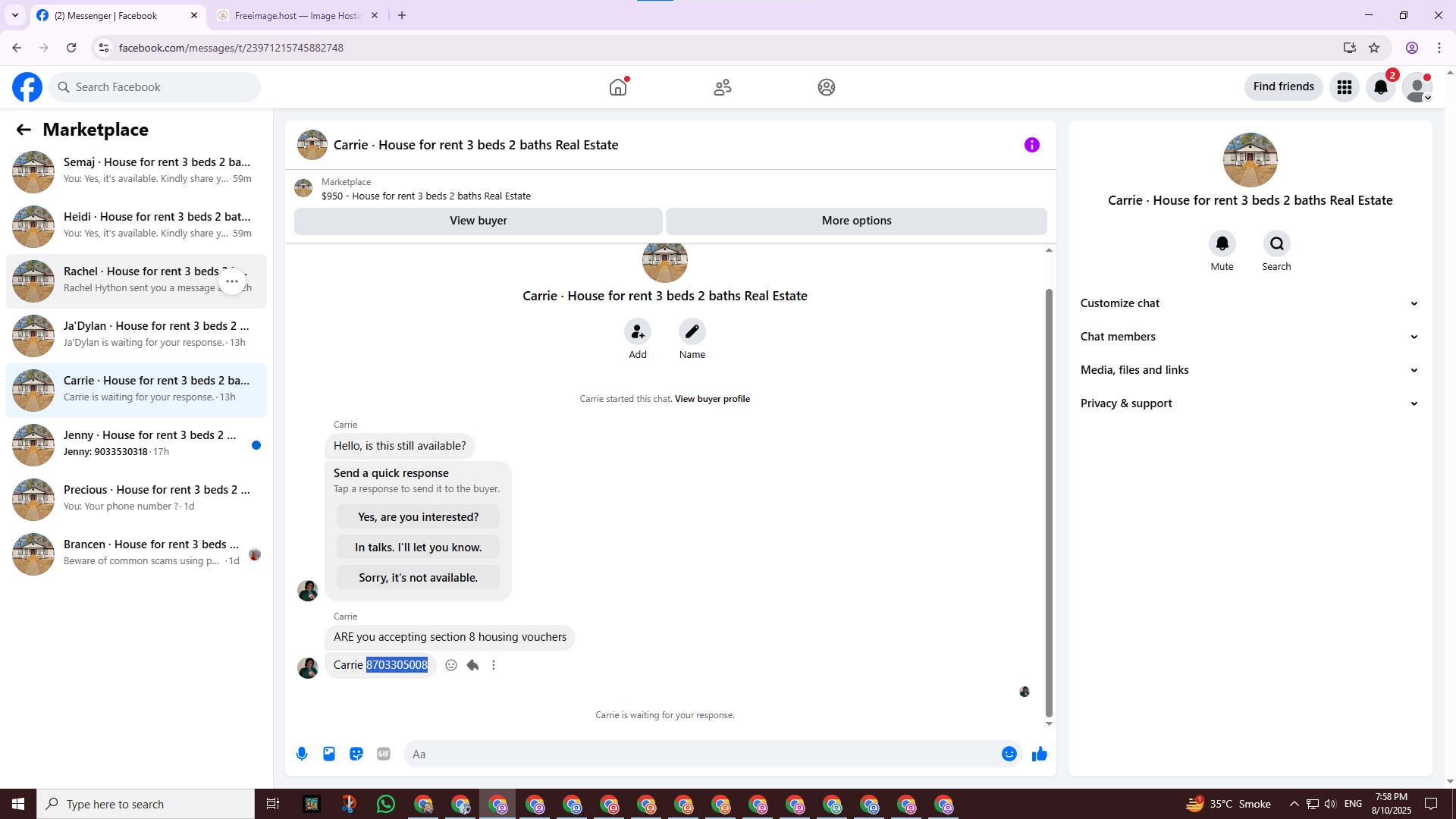Attach a photo using image icon

click(329, 754)
